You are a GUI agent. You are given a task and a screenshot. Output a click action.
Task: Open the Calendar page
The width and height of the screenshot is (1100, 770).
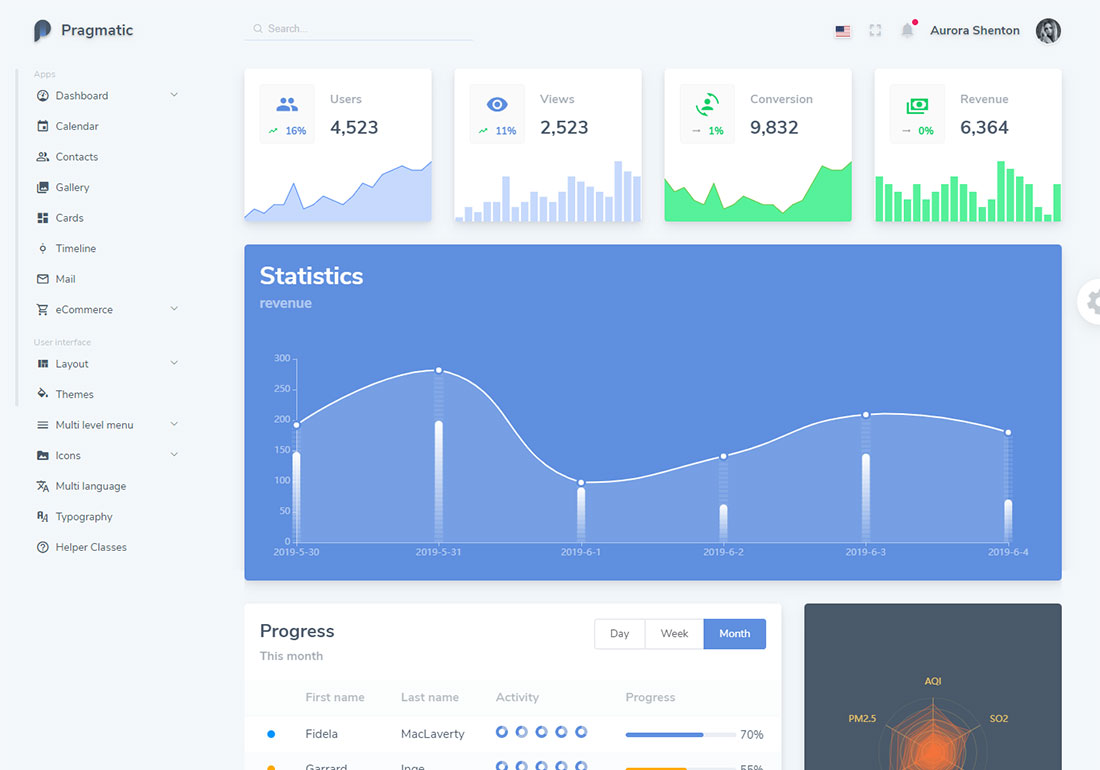click(x=77, y=126)
